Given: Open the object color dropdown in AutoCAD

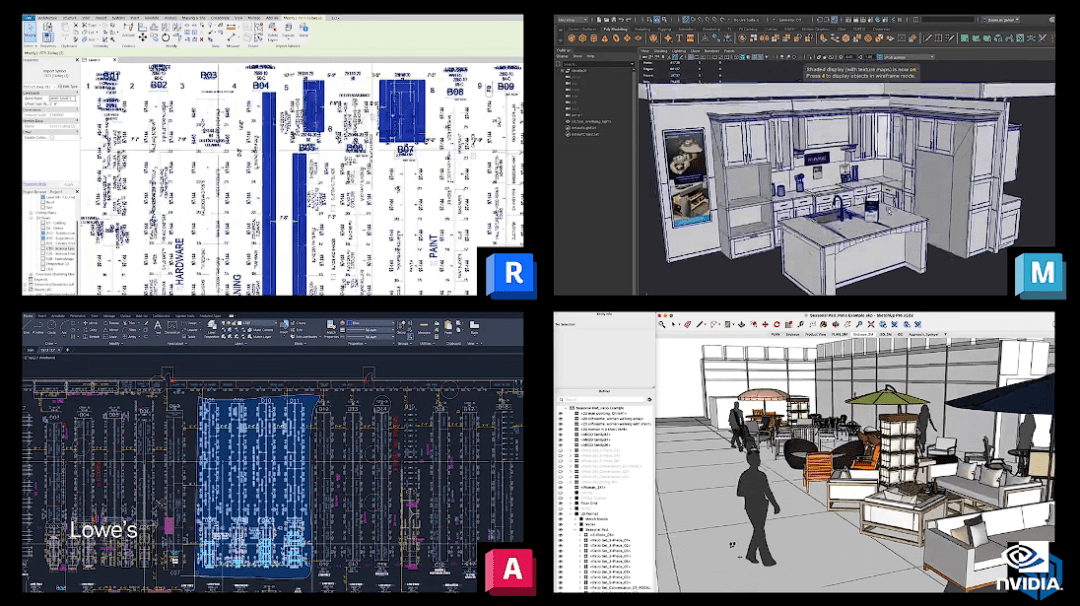Looking at the screenshot, I should point(373,323).
